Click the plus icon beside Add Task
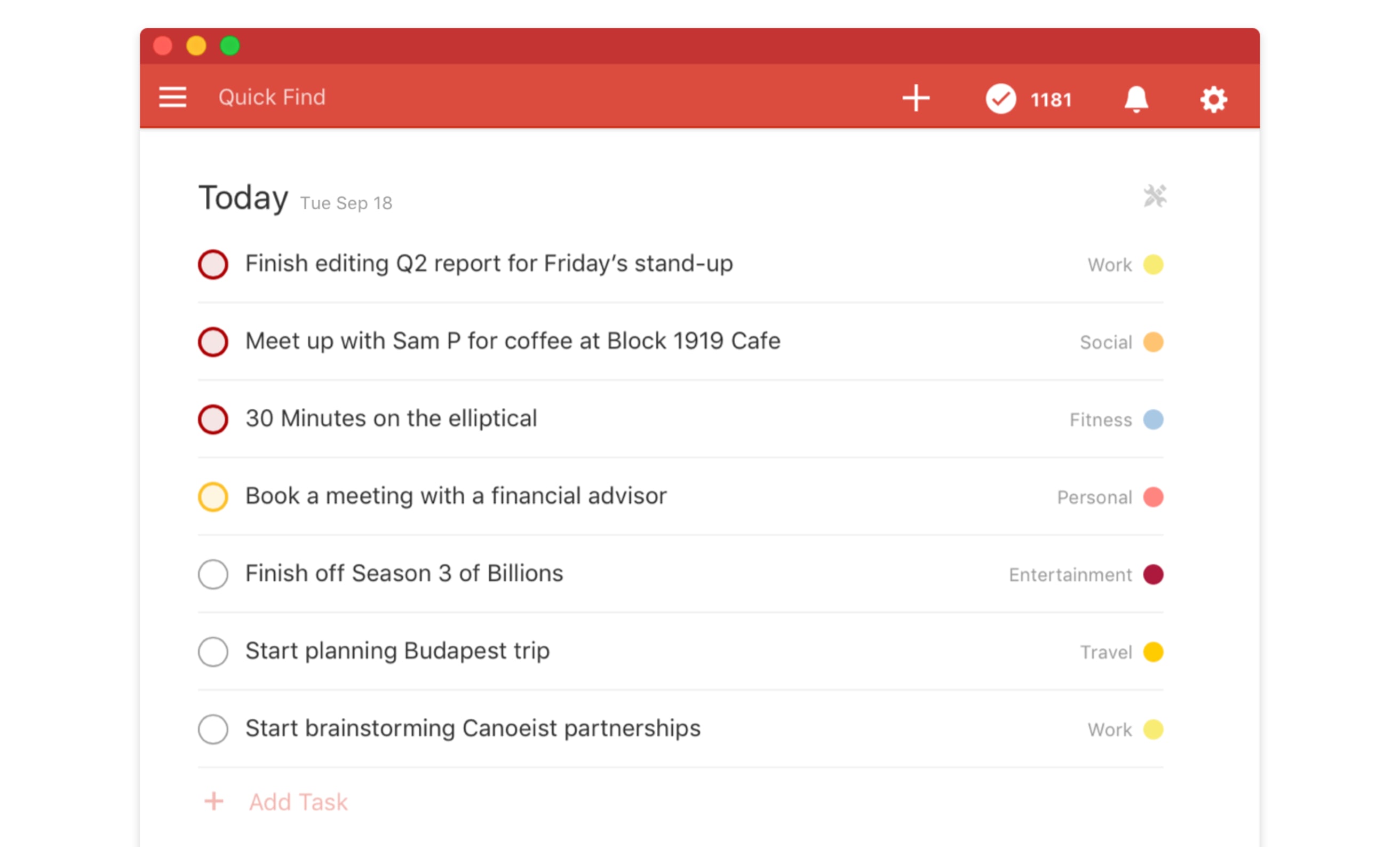The width and height of the screenshot is (1400, 847). coord(213,801)
